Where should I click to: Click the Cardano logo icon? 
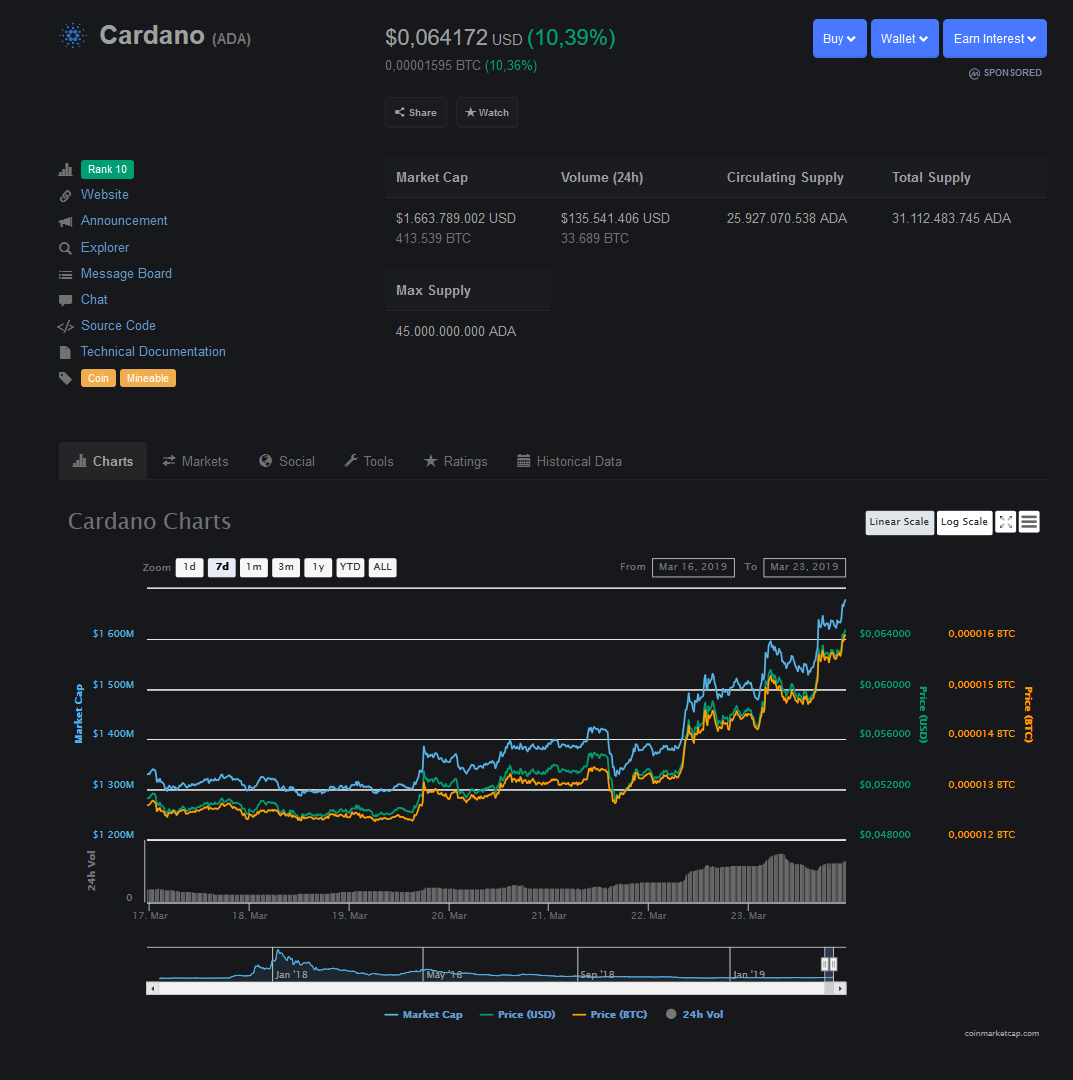73,35
